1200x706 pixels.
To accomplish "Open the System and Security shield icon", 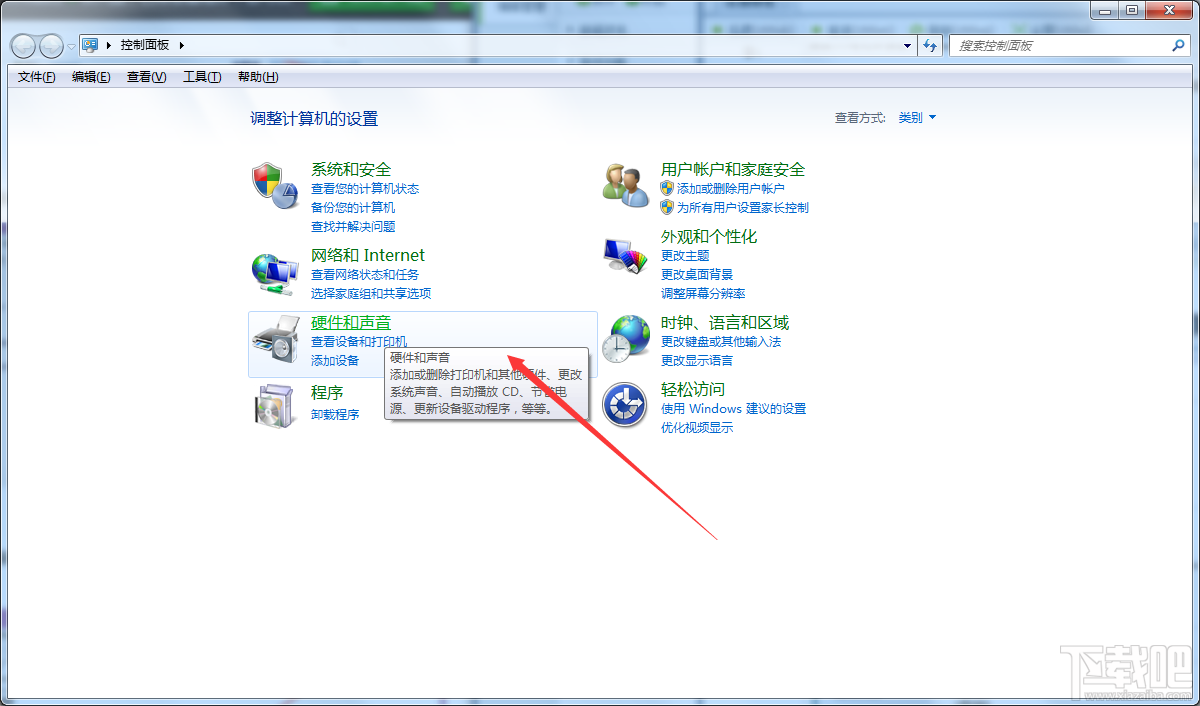I will [x=274, y=185].
